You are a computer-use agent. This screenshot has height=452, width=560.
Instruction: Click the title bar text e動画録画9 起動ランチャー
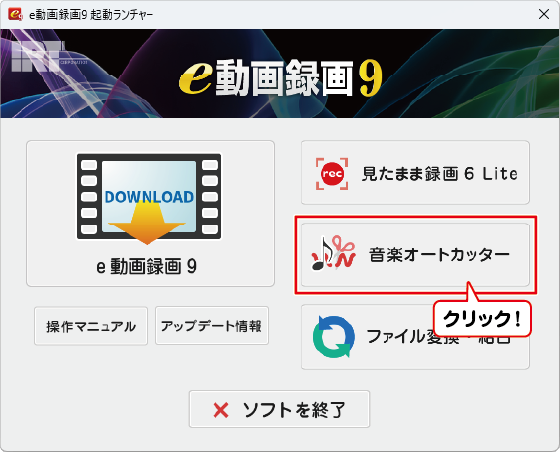[x=91, y=15]
